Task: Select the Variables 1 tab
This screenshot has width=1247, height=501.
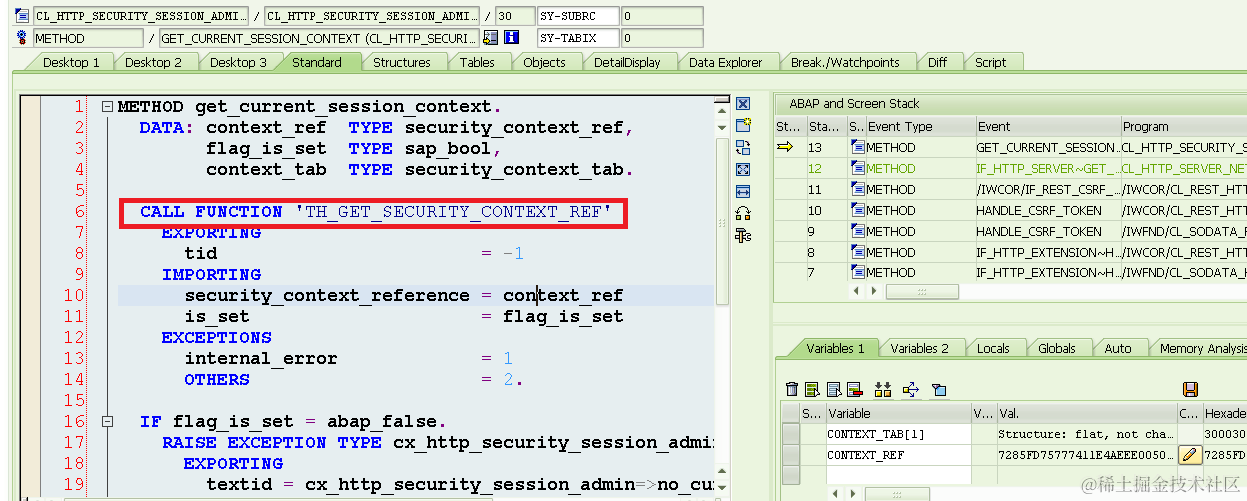Action: (x=835, y=348)
